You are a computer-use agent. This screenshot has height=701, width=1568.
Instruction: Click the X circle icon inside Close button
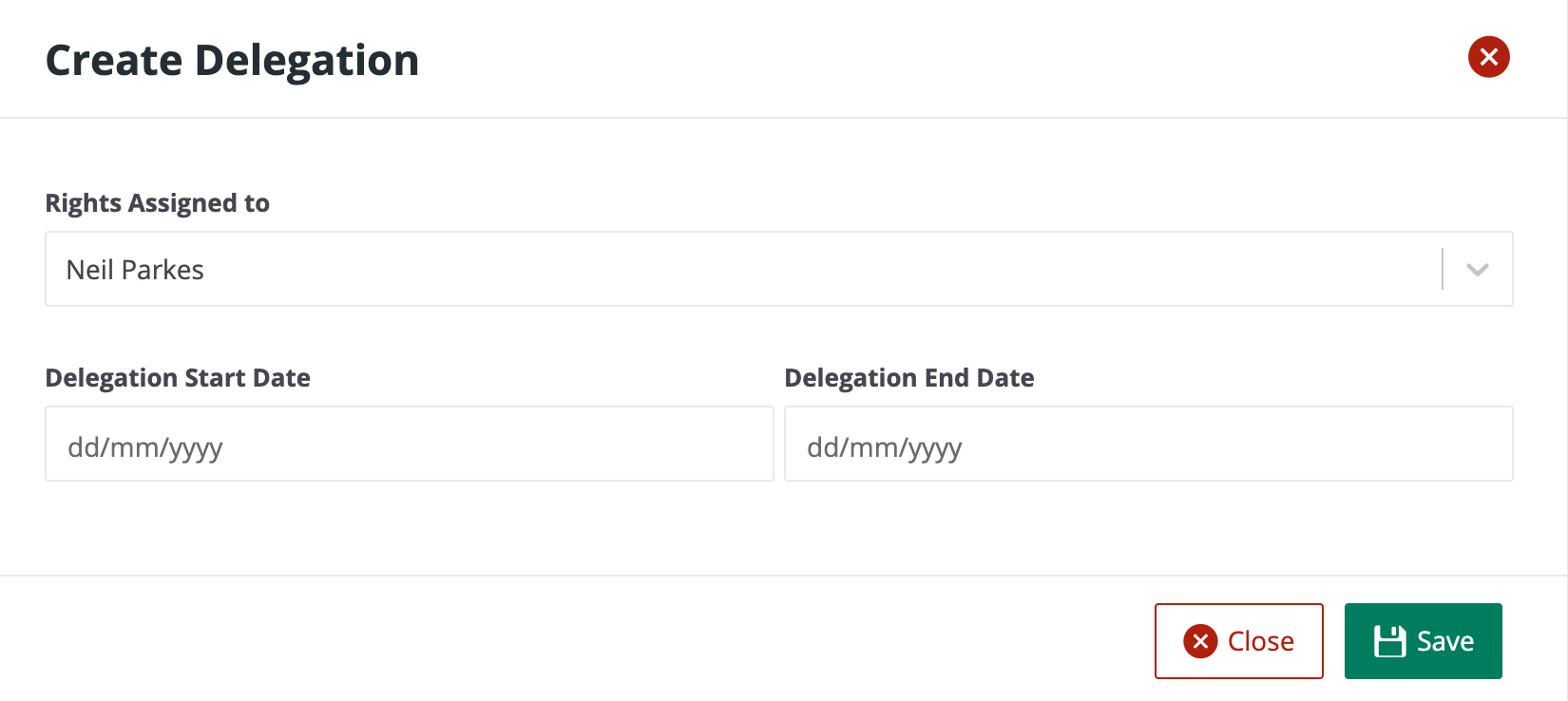coord(1200,641)
